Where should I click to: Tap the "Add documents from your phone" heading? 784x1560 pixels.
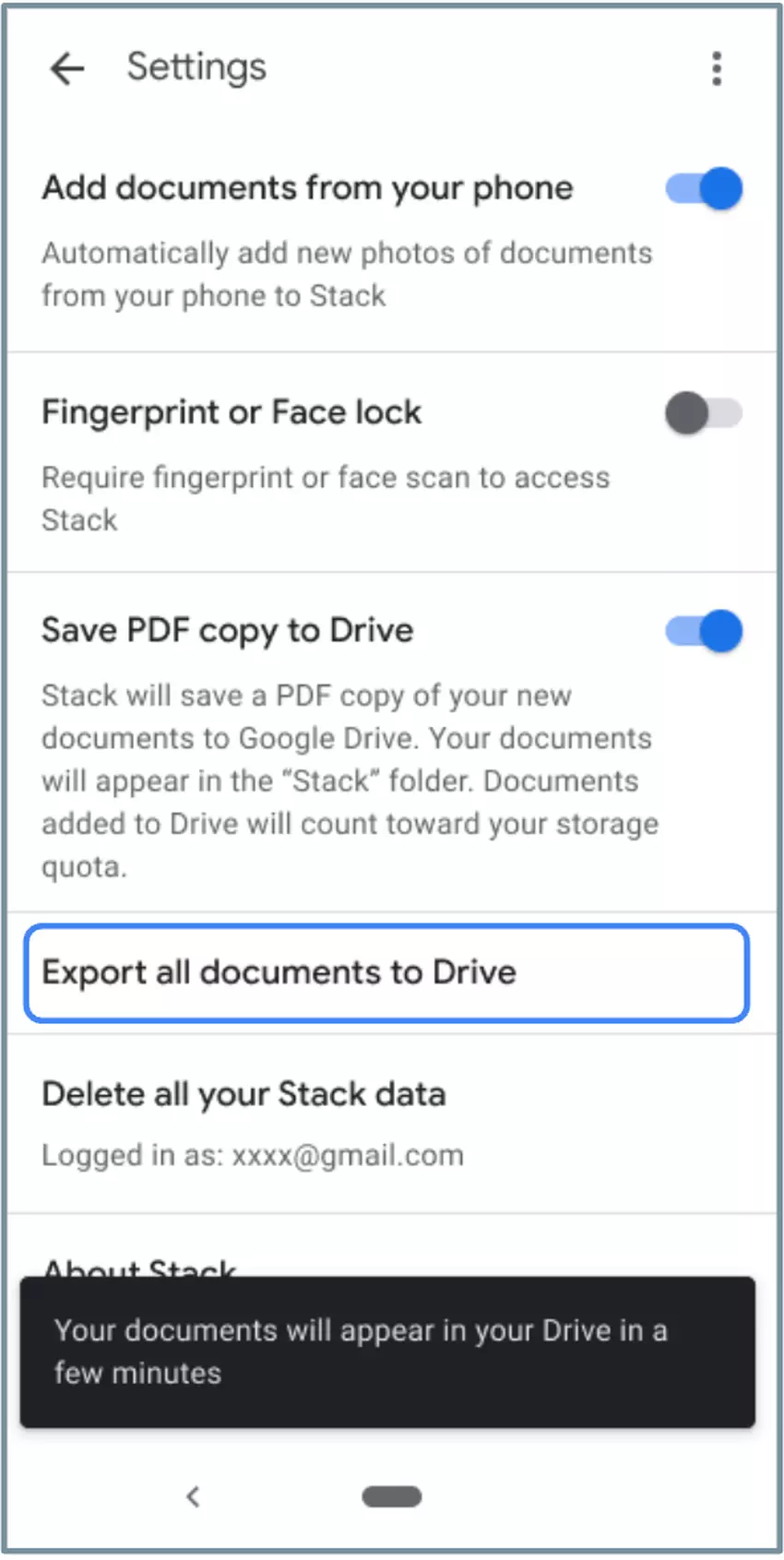[307, 188]
